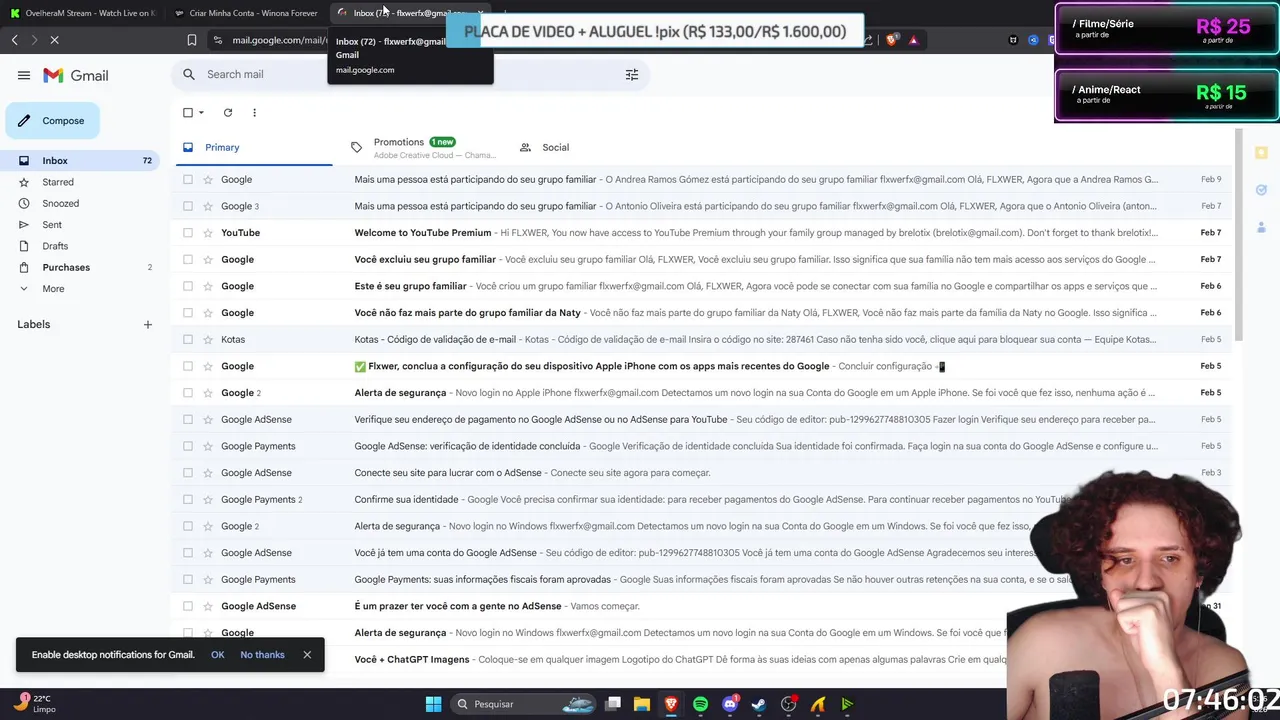Check 'É um prazer ter você' email checkbox
This screenshot has width=1280, height=720.
(188, 606)
